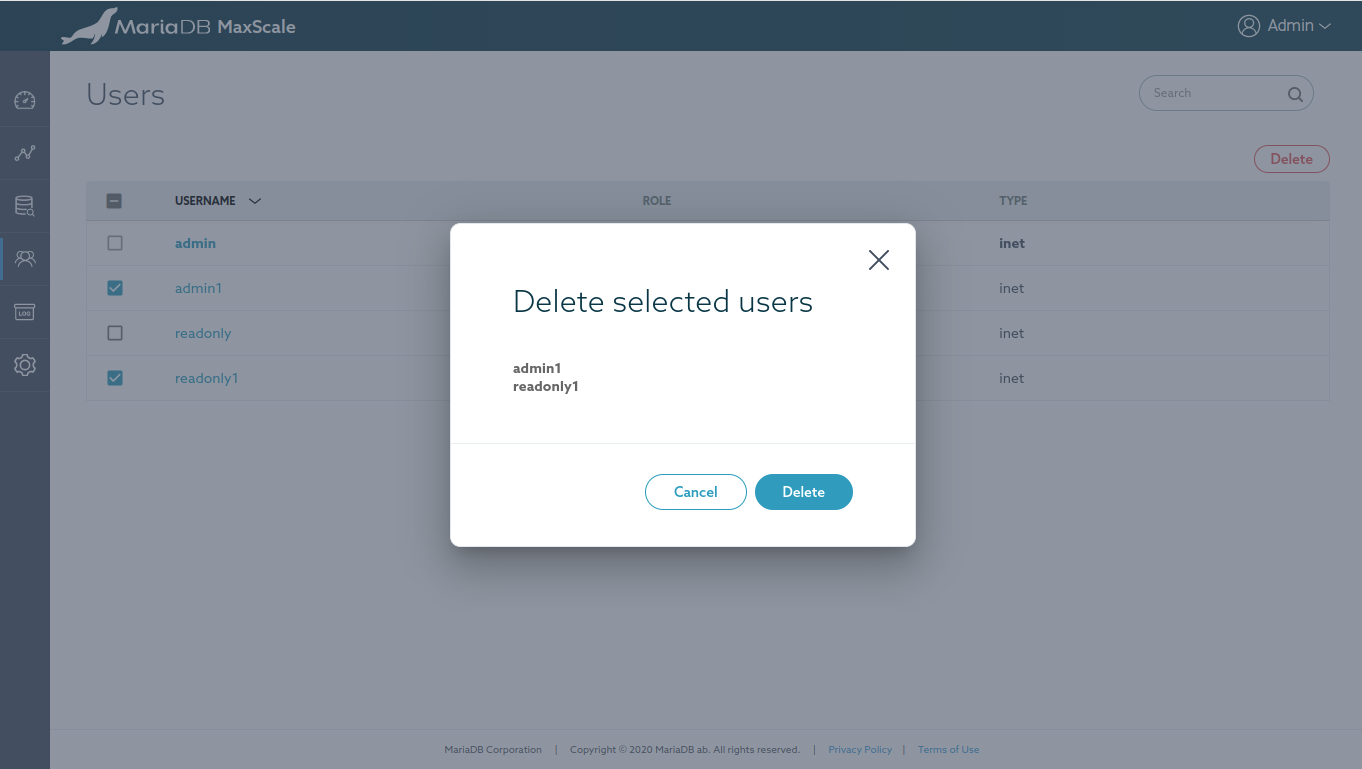
Task: Open the dashboard gauge icon in sidebar
Action: [25, 100]
